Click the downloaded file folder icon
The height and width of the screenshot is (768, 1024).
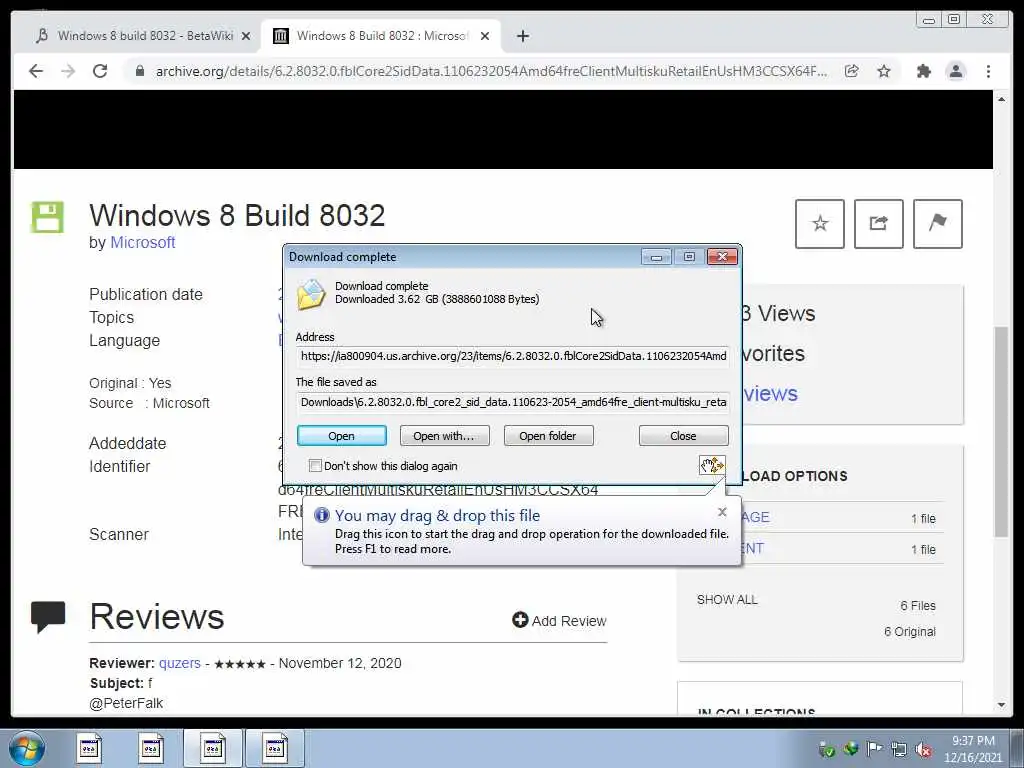[x=311, y=295]
